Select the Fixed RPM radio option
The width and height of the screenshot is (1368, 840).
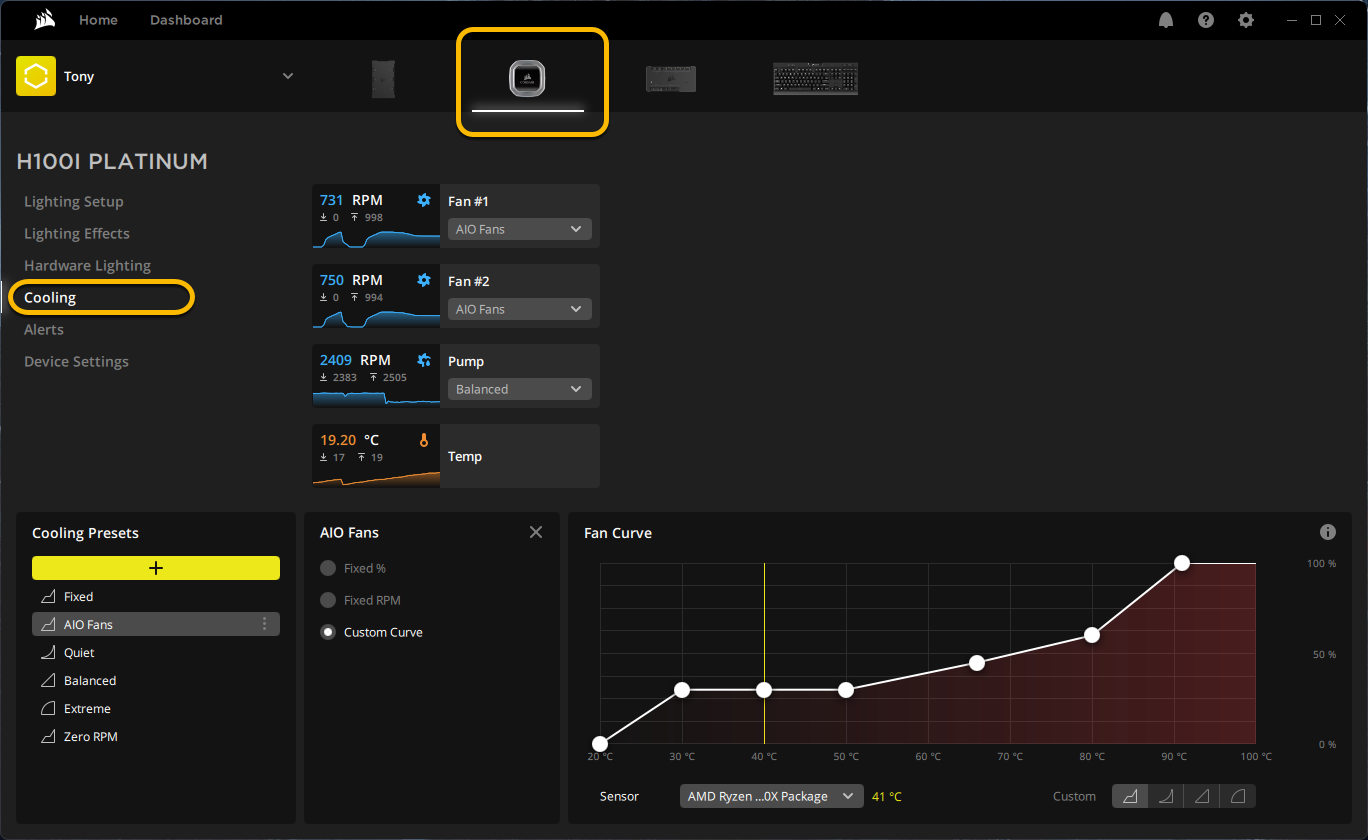click(x=328, y=600)
